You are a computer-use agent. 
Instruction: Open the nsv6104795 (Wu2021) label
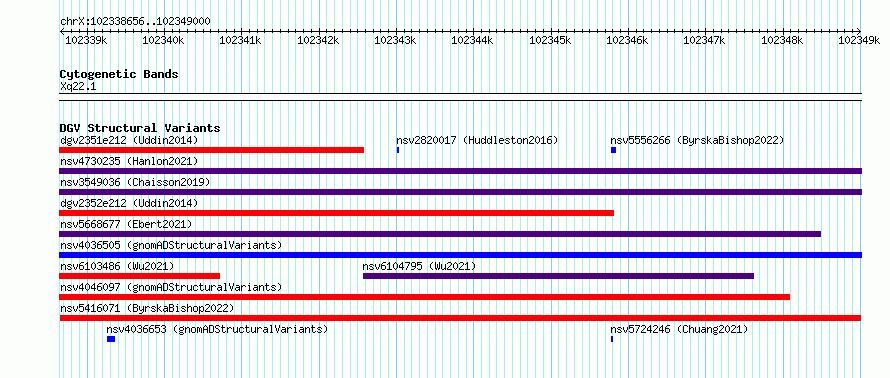(419, 266)
